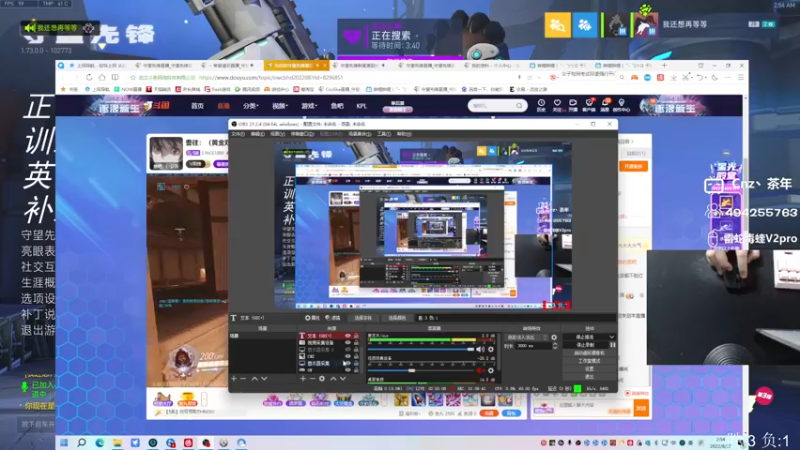
Task: Click transition duration value field
Action: tap(534, 345)
